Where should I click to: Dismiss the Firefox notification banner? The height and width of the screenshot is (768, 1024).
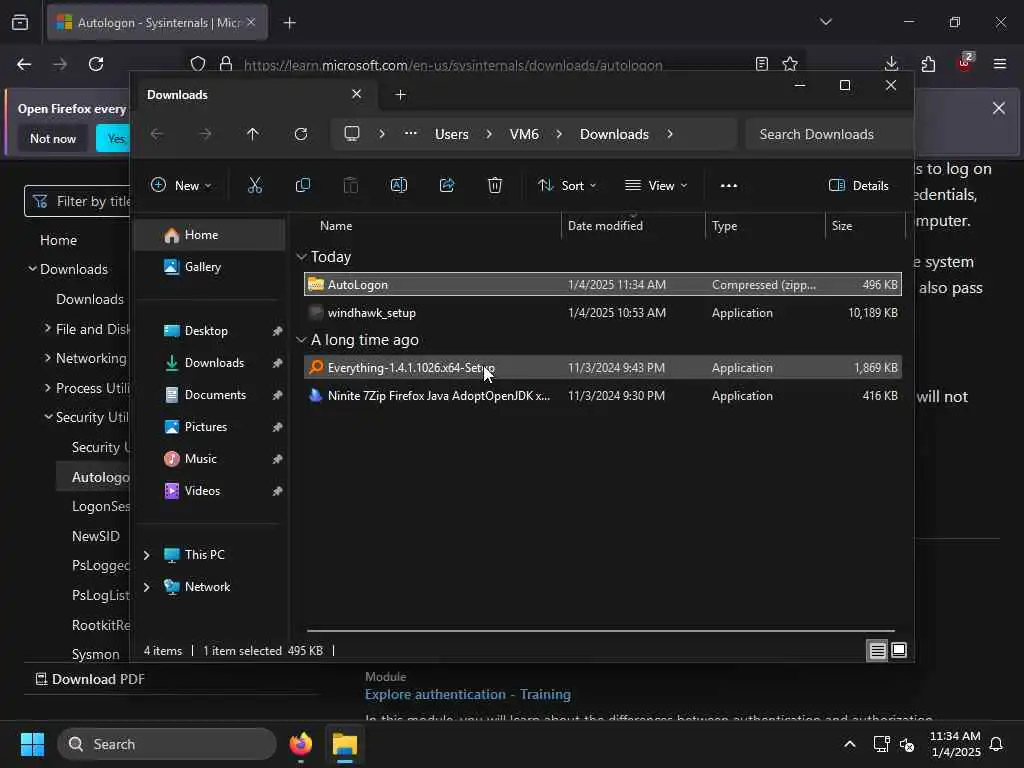(999, 108)
